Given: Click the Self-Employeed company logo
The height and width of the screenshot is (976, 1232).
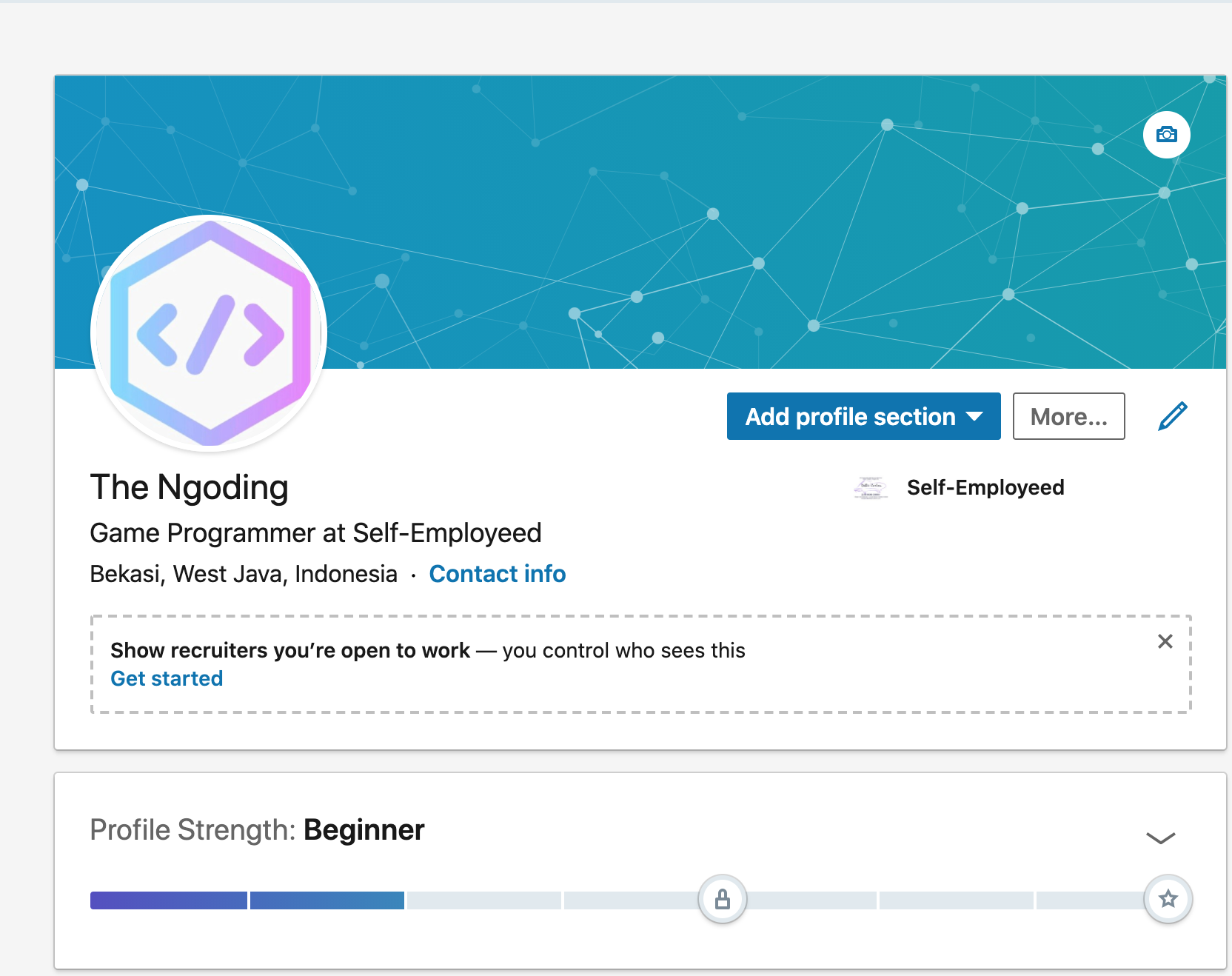Looking at the screenshot, I should tap(871, 488).
